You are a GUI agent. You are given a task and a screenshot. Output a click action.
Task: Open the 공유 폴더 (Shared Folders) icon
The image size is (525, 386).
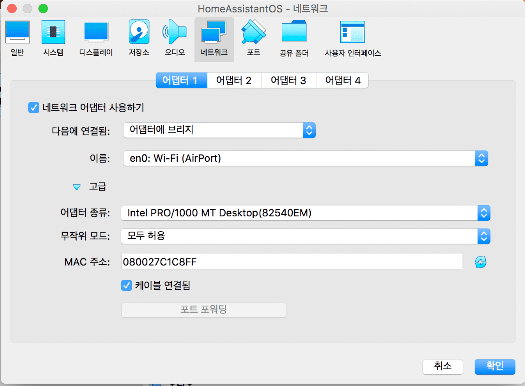(x=294, y=31)
